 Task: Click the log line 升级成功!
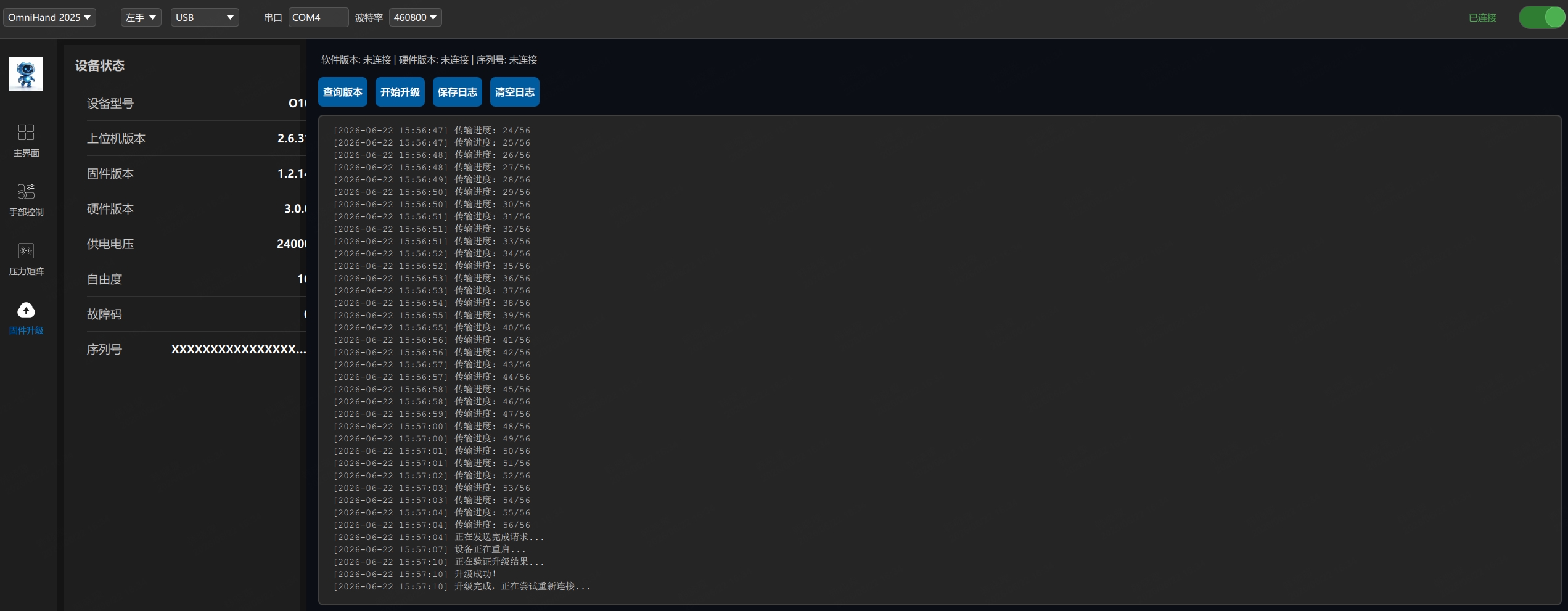tap(415, 574)
